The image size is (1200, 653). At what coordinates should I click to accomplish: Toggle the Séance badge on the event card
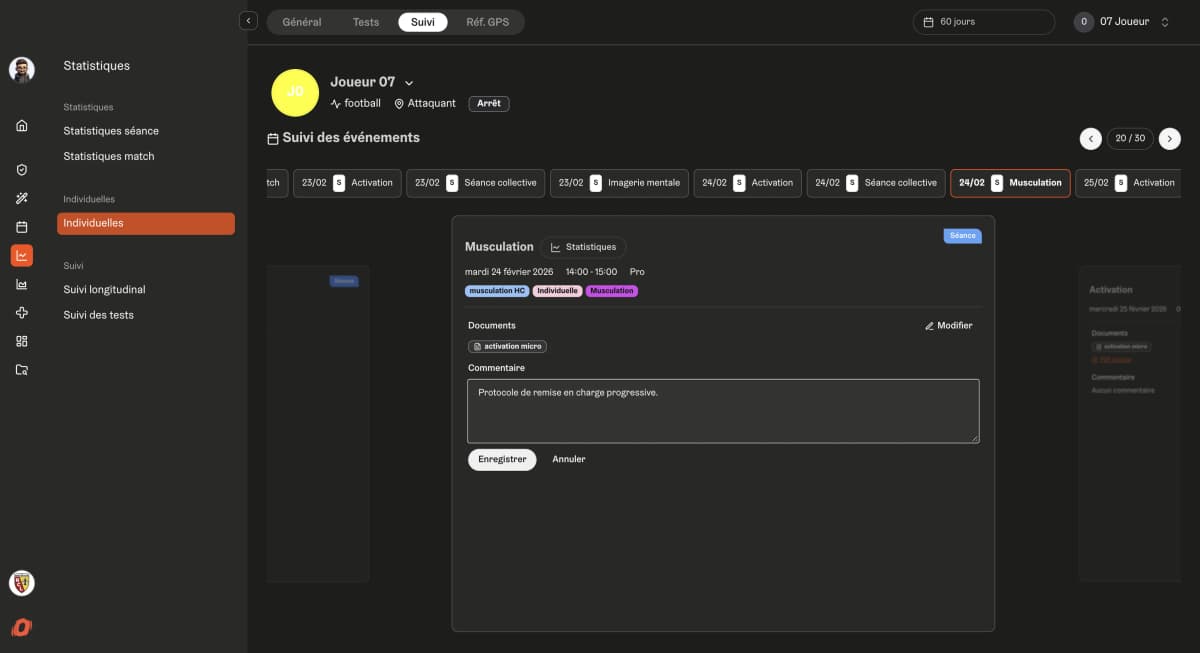coord(961,235)
